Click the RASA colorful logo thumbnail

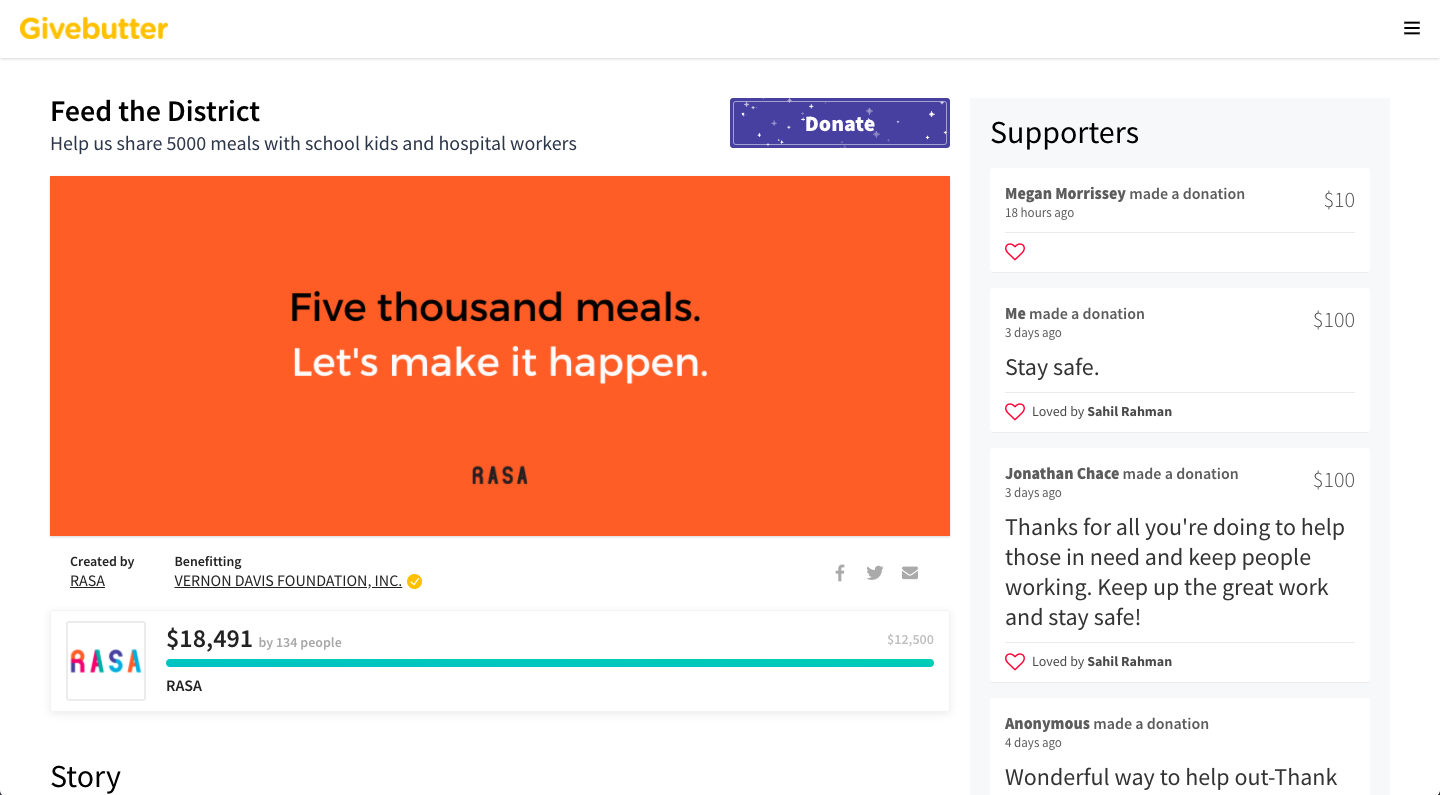(106, 661)
